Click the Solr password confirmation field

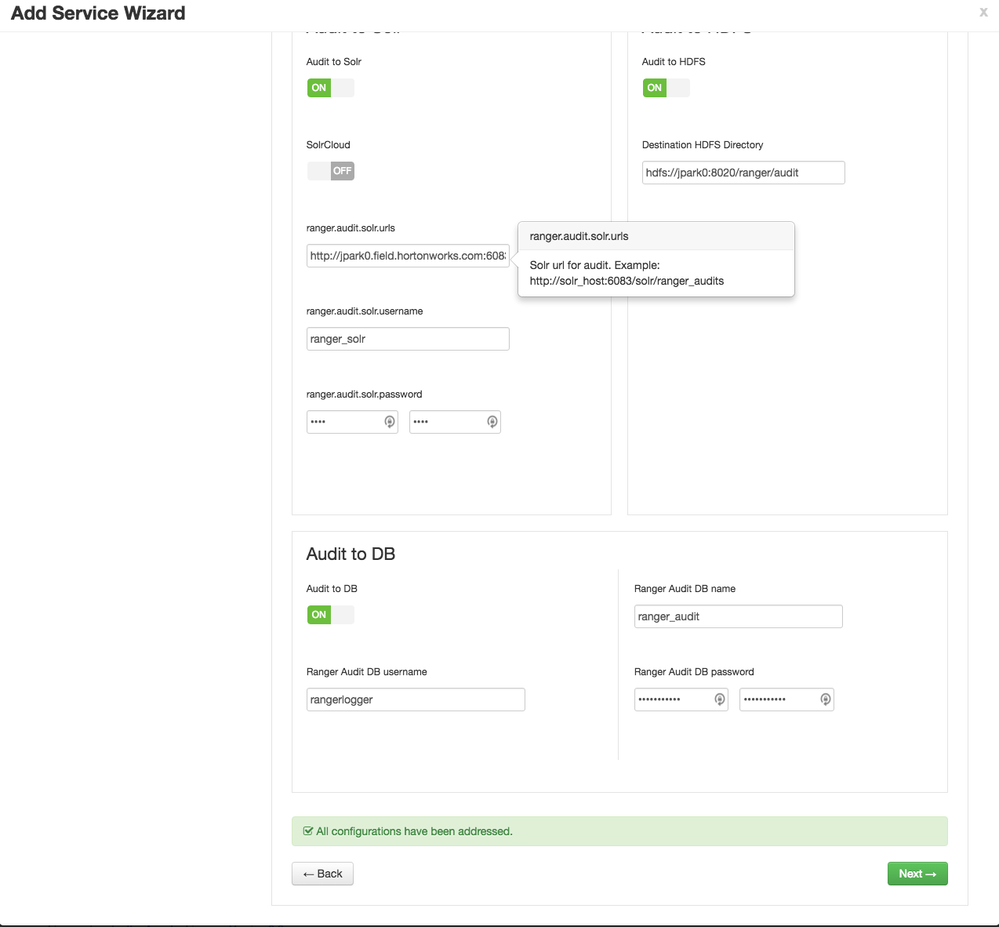point(446,422)
